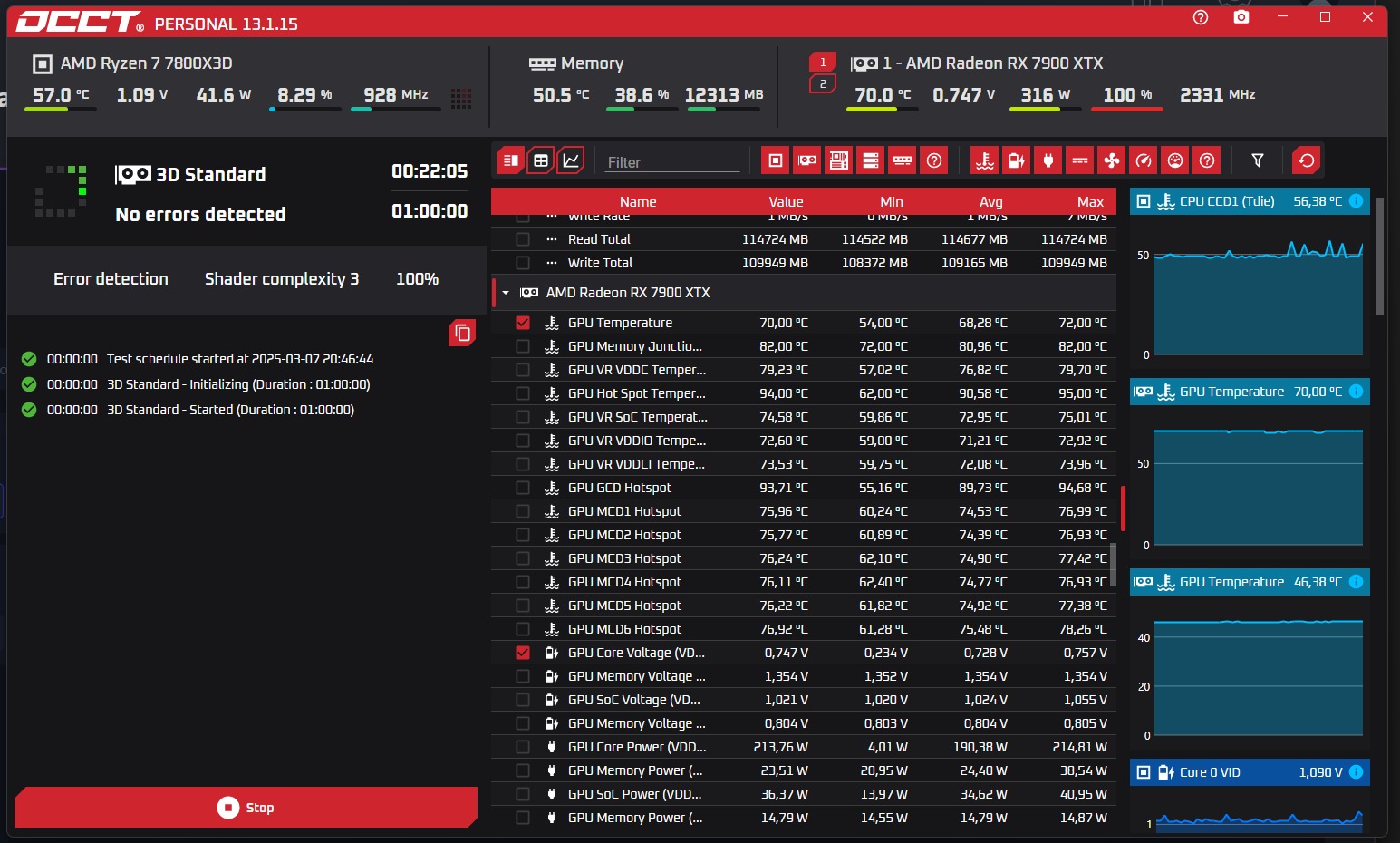
Task: Switch to the graph view mode
Action: pos(571,160)
